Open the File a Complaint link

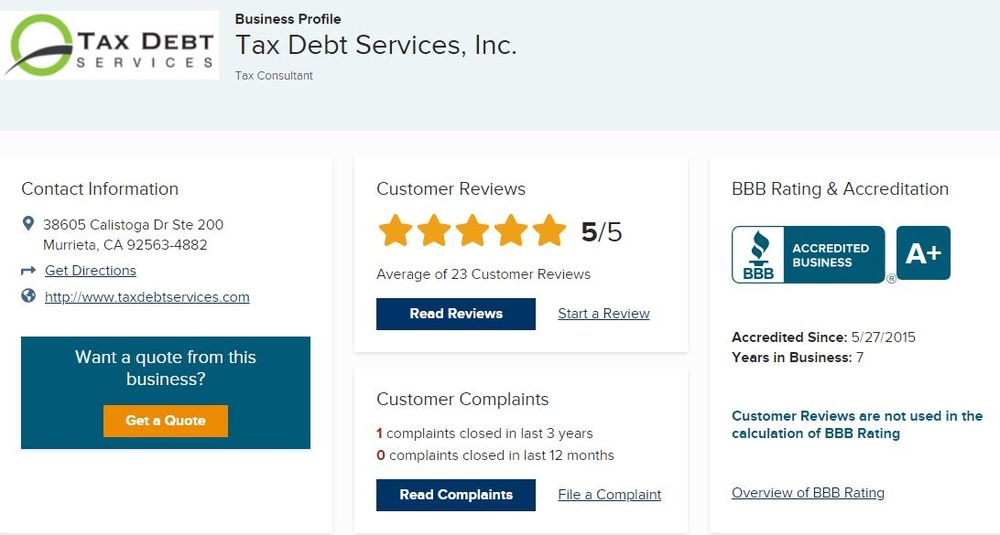click(x=609, y=494)
